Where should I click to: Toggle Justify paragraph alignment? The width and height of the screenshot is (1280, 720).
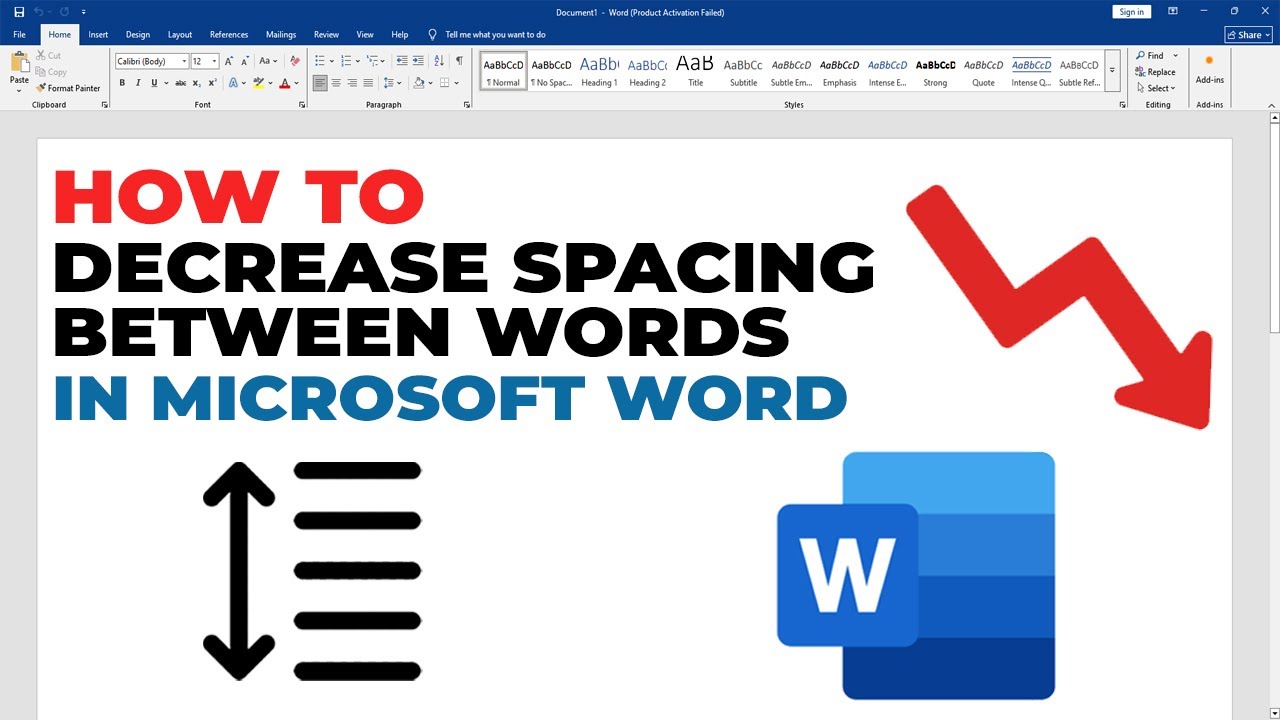pyautogui.click(x=368, y=83)
